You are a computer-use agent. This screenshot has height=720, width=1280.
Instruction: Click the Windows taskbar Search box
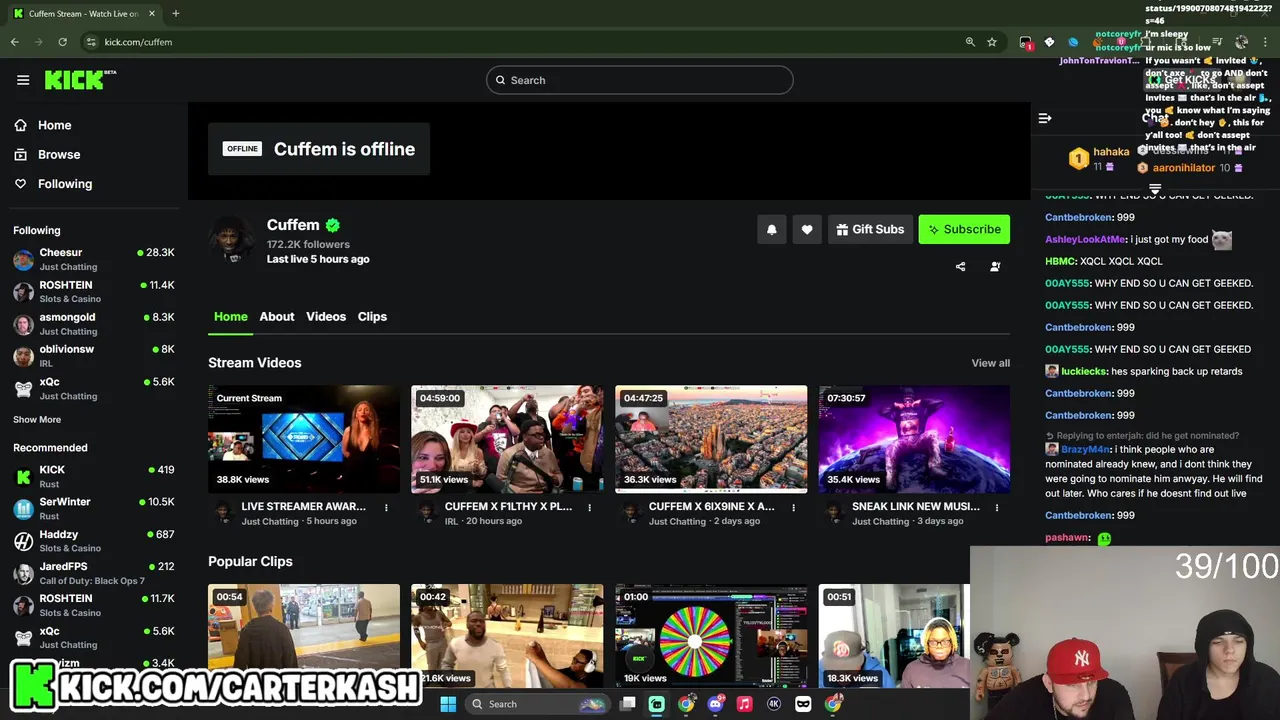(538, 704)
